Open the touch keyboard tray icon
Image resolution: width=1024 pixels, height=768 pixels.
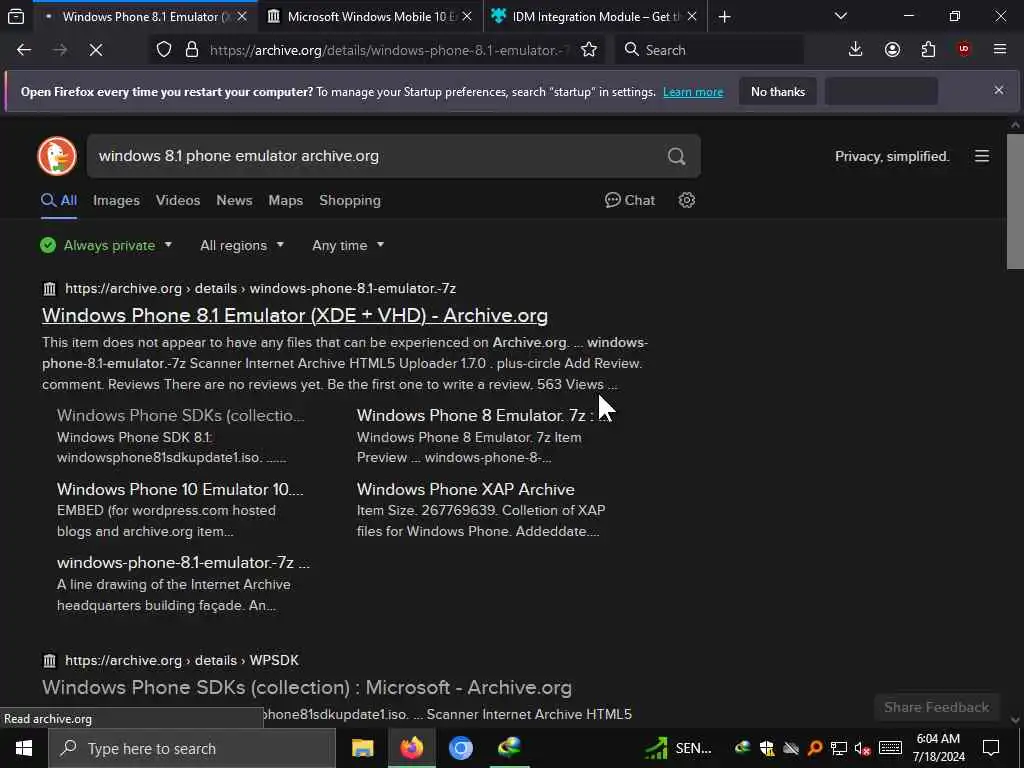pos(890,748)
